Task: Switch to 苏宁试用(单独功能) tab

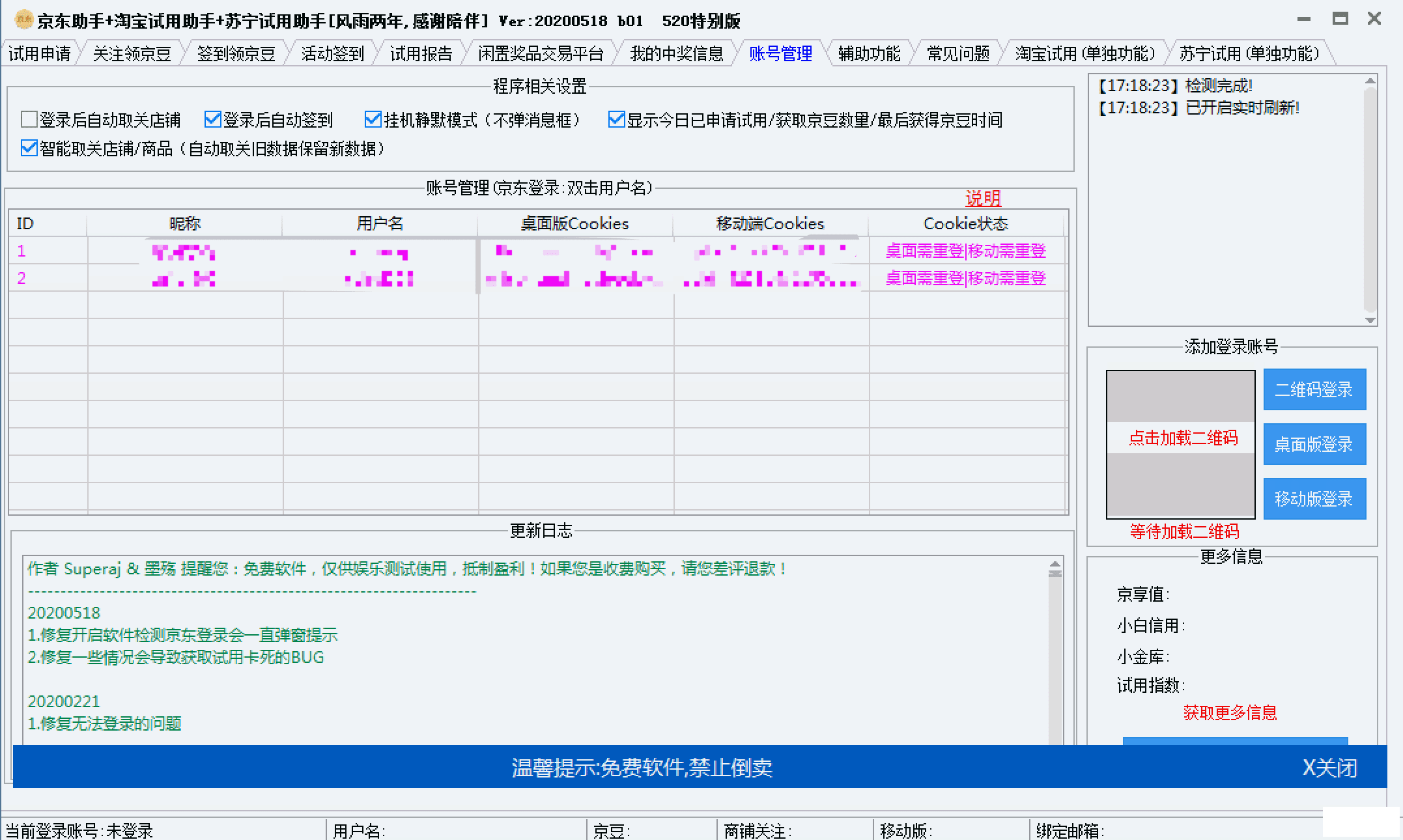Action: [1249, 53]
